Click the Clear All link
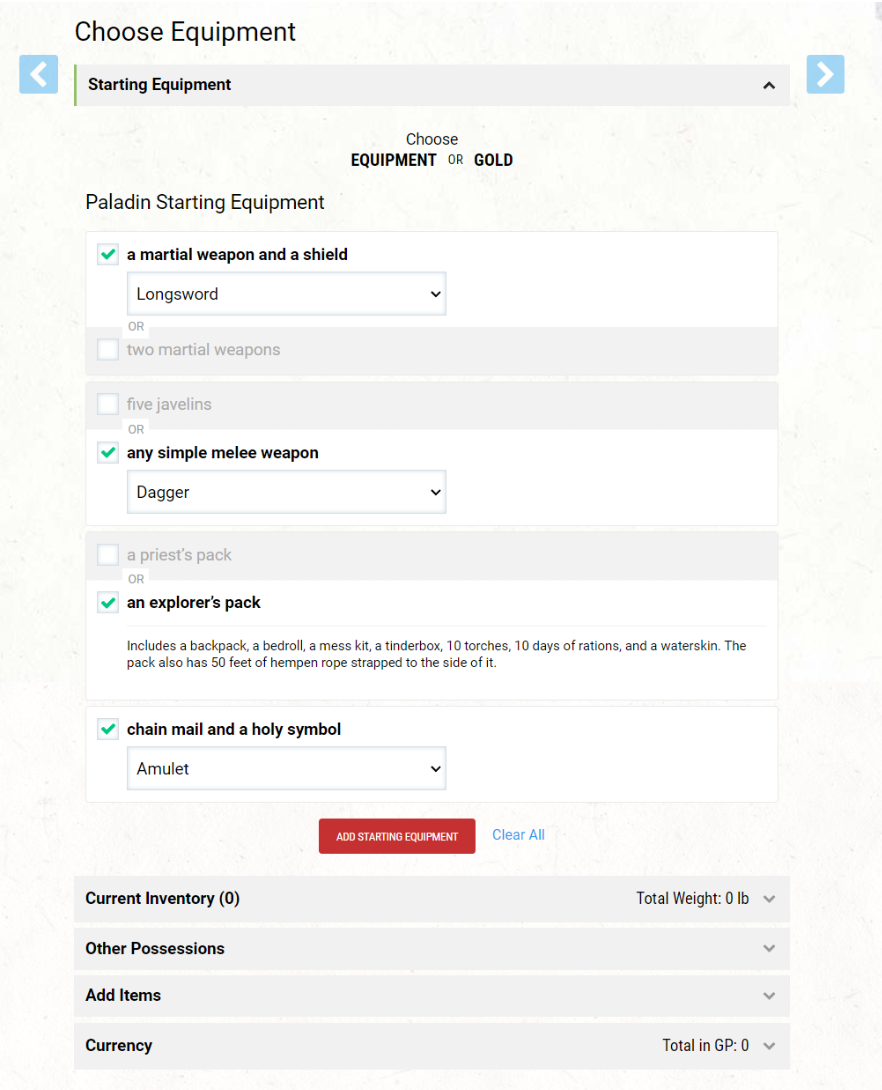 tap(518, 835)
